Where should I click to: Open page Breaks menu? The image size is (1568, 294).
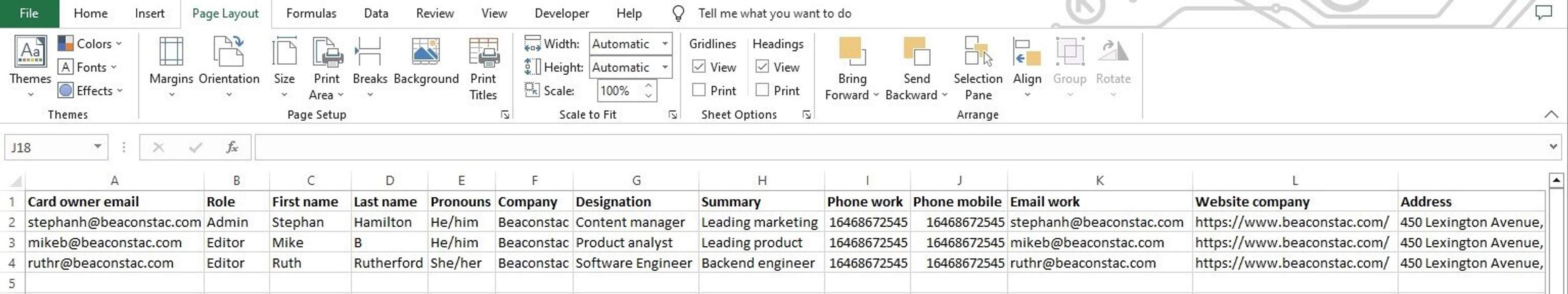pyautogui.click(x=370, y=67)
